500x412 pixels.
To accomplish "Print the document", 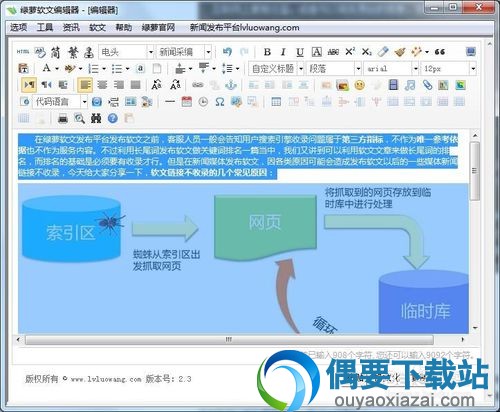I will coord(63,118).
